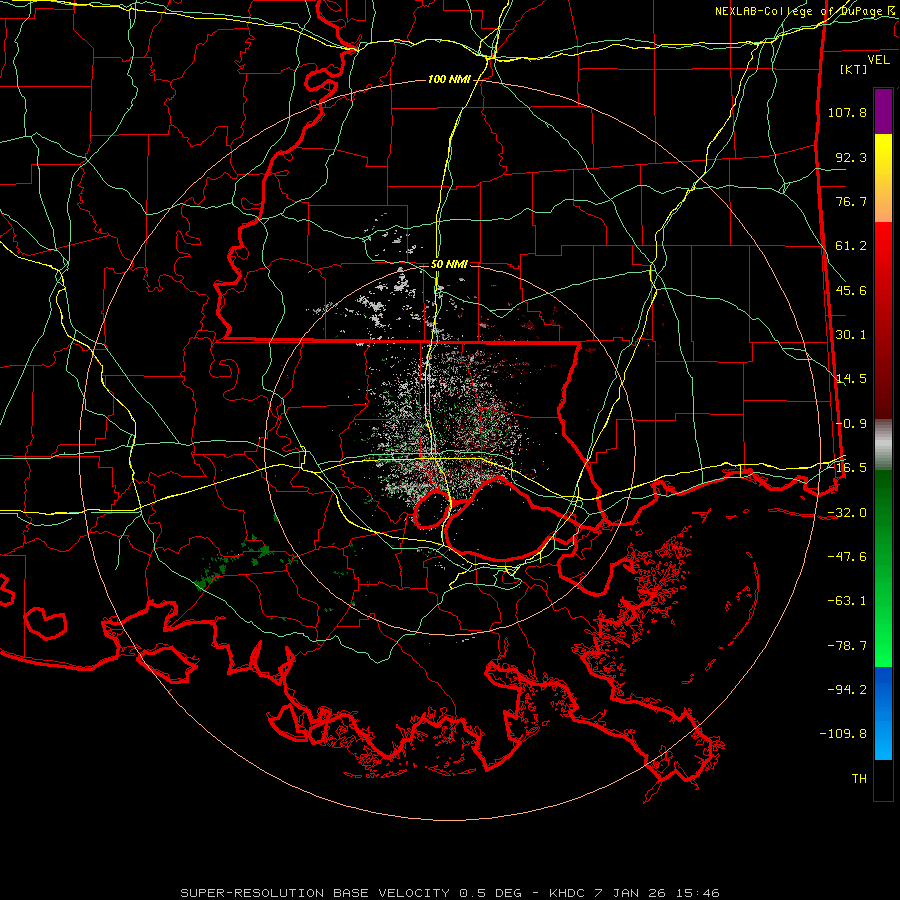Click the 15:46 timestamp in caption
This screenshot has height=900, width=900.
click(x=697, y=893)
